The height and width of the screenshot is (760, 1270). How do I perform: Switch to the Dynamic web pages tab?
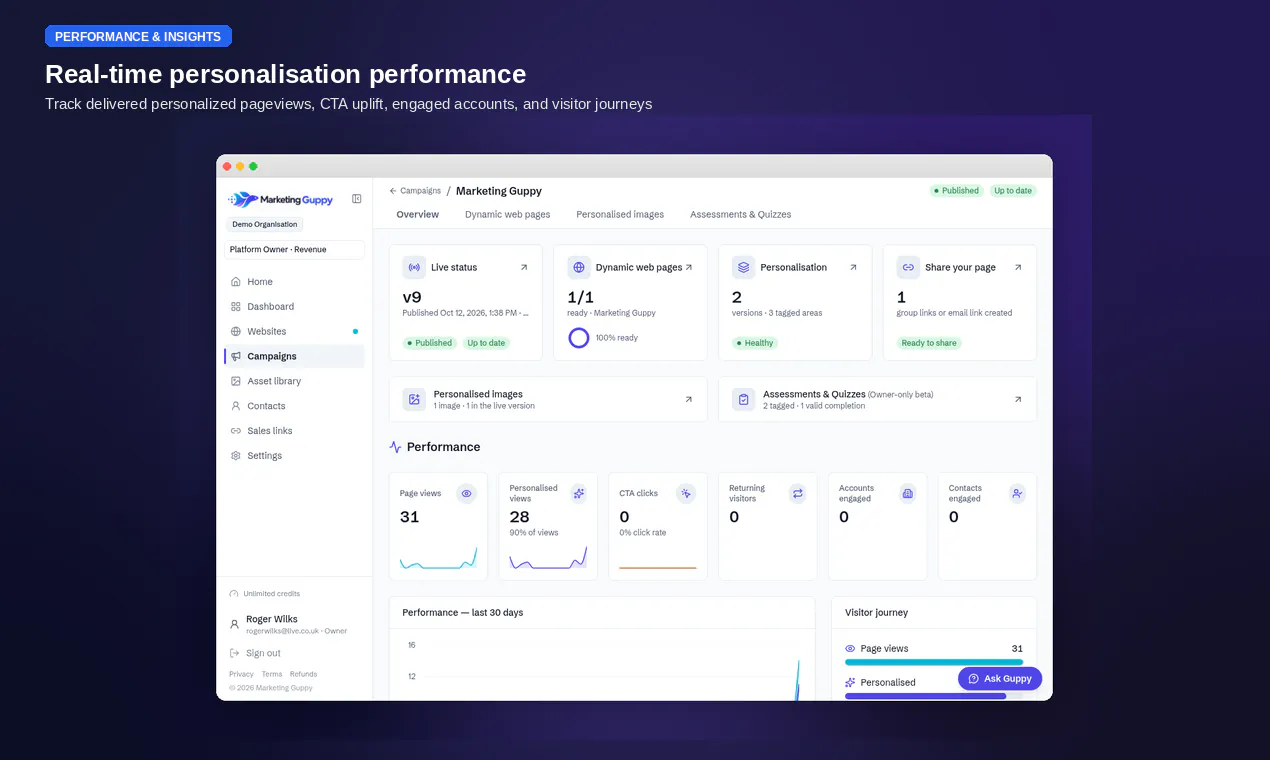pyautogui.click(x=507, y=214)
